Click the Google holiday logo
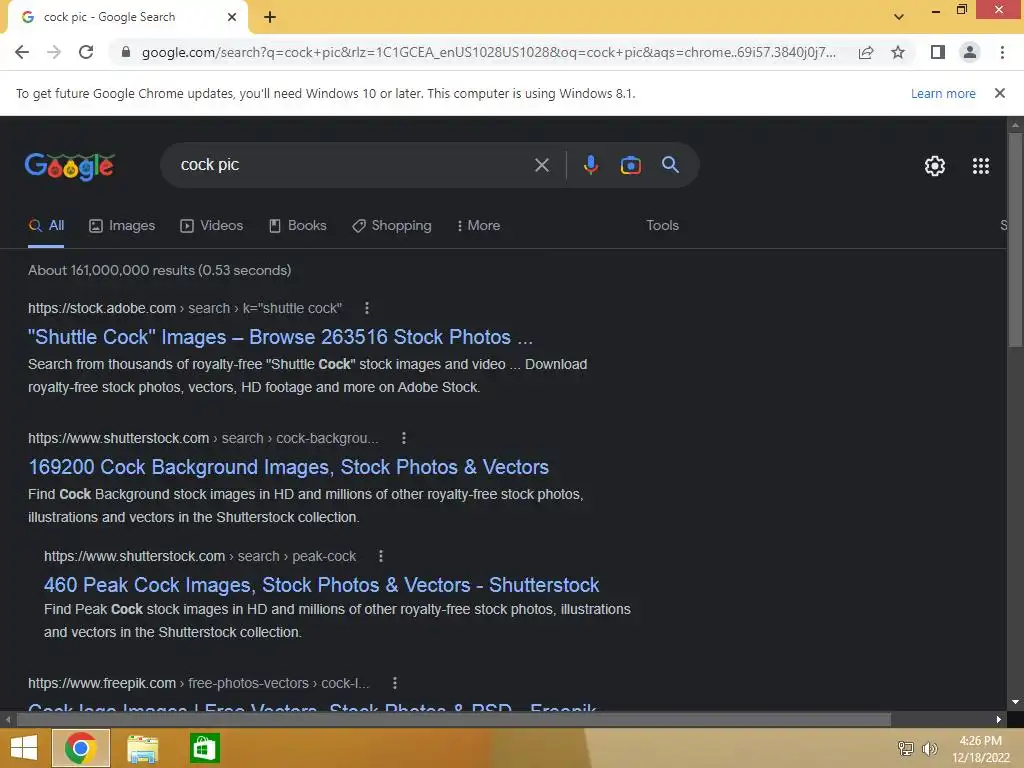 tap(69, 166)
